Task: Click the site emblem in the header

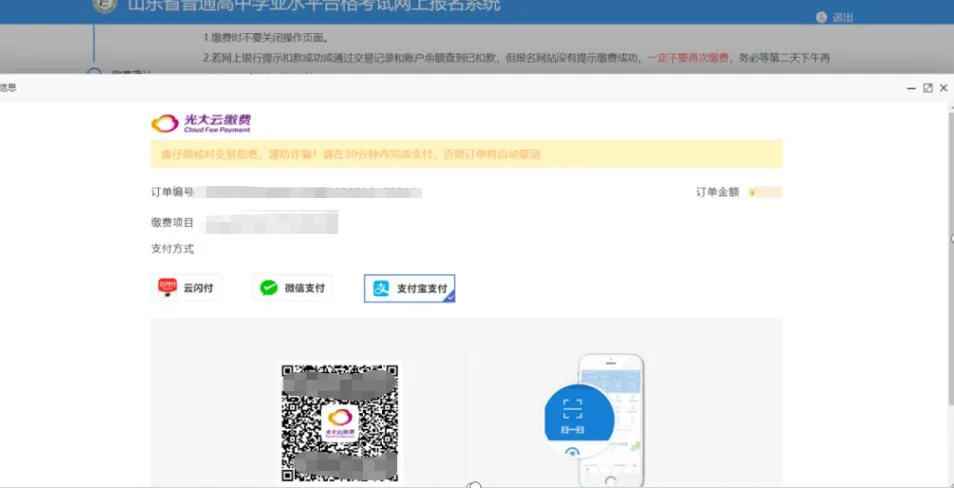Action: coord(105,6)
